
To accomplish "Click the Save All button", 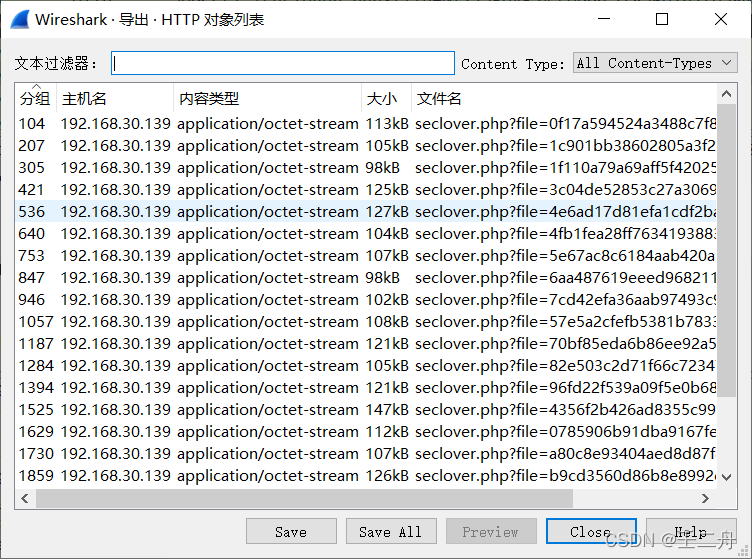I will click(x=391, y=532).
